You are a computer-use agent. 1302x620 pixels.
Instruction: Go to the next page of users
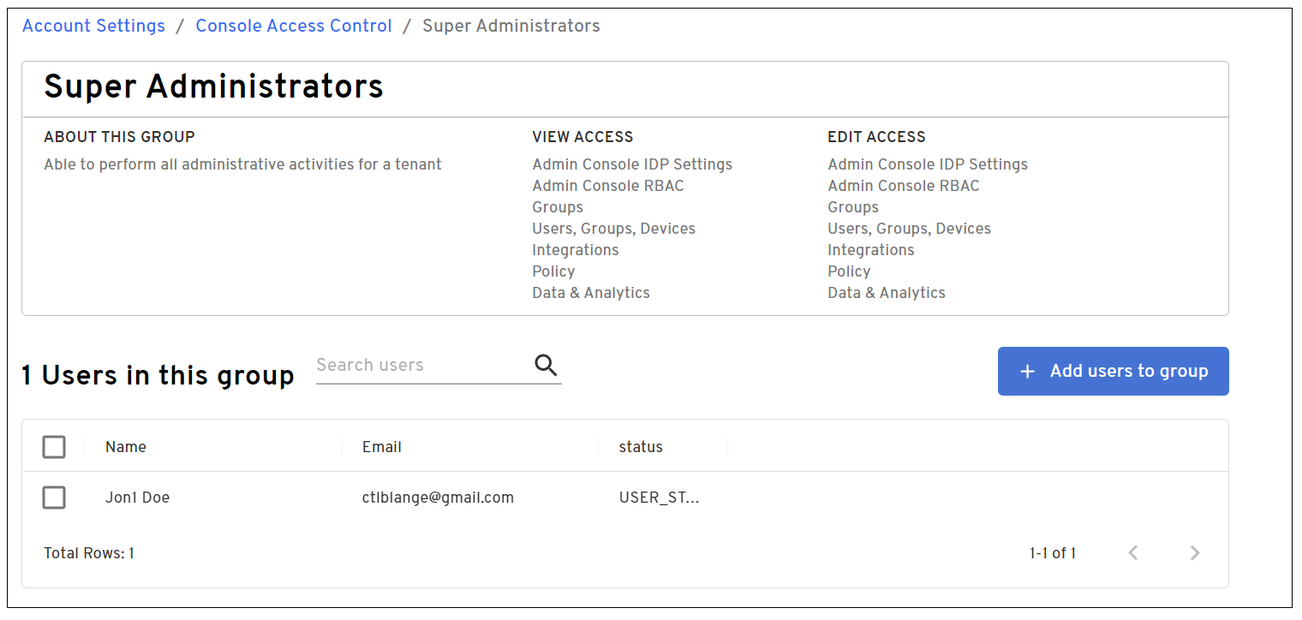tap(1194, 553)
